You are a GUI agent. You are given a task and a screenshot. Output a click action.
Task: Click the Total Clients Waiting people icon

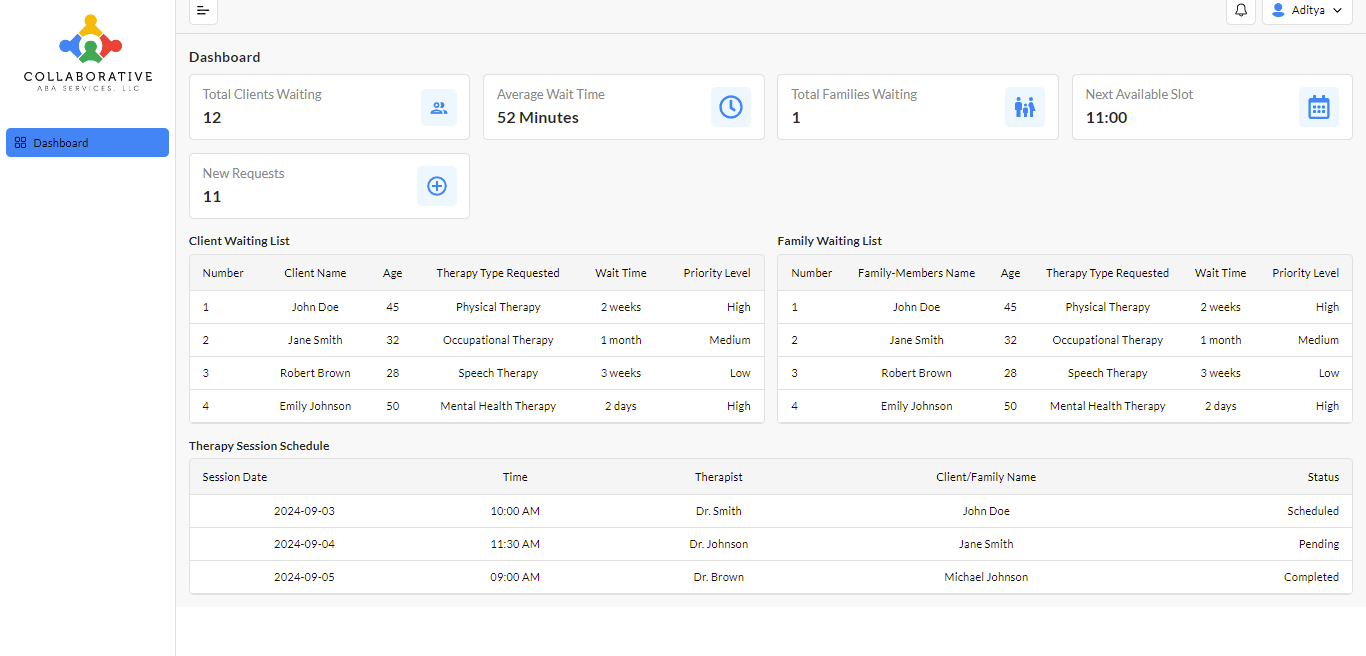438,107
